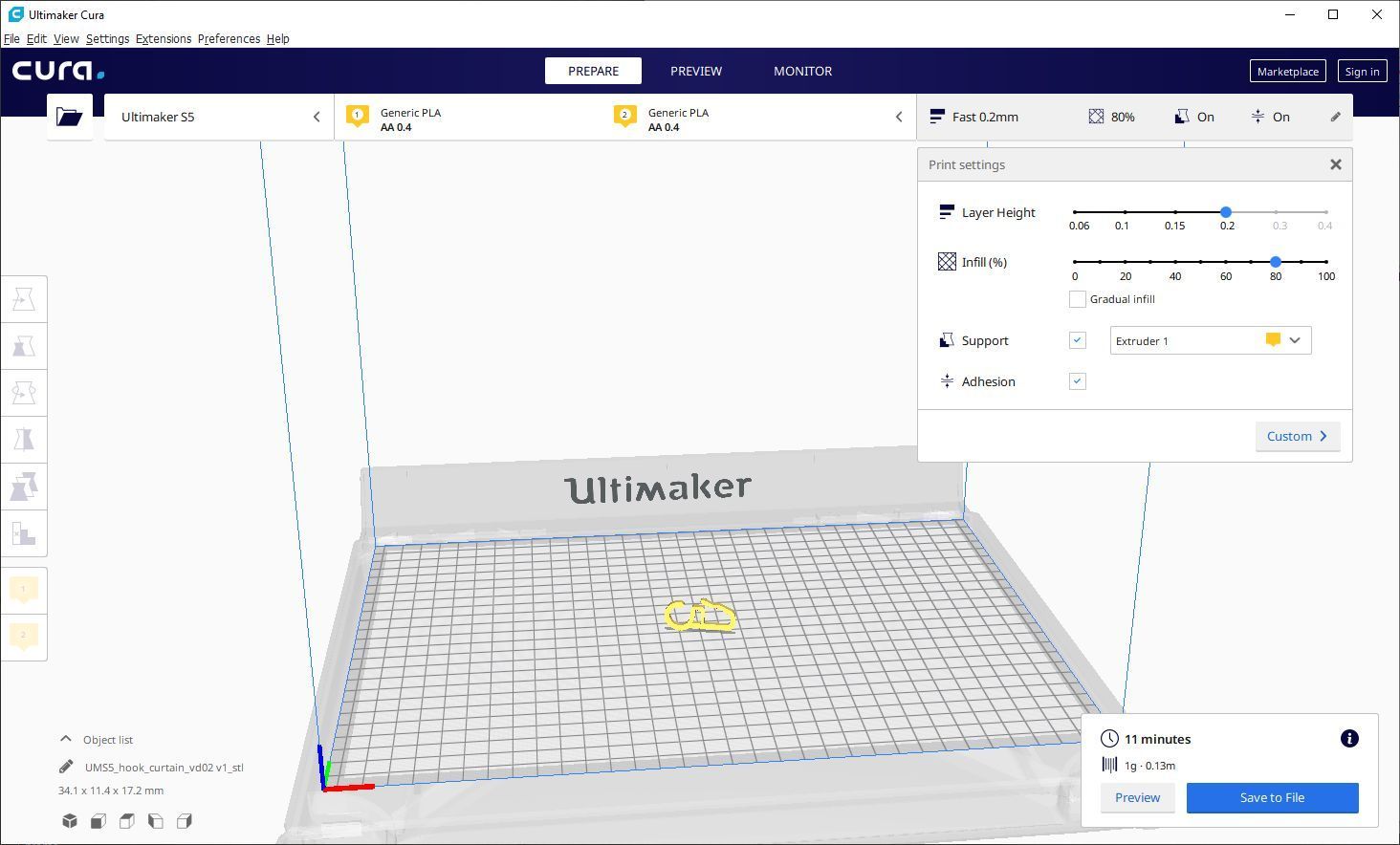
Task: Open the support Extruder 1 dropdown
Action: point(1210,340)
